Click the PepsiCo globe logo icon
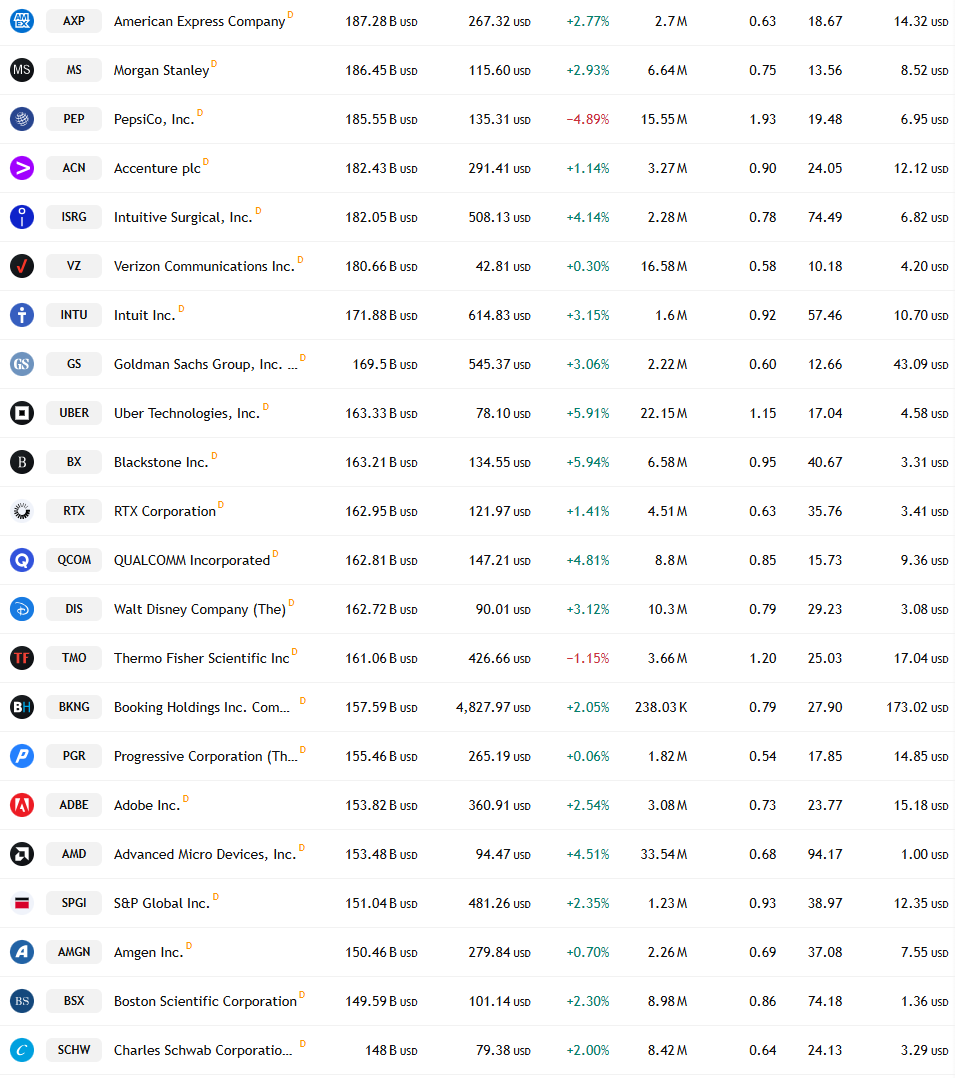The width and height of the screenshot is (955, 1078). pos(22,119)
